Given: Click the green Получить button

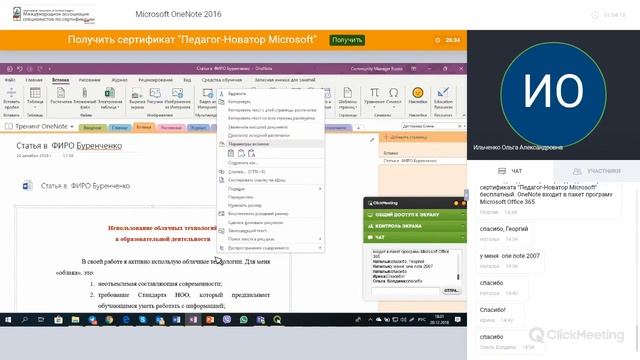Looking at the screenshot, I should tap(347, 40).
